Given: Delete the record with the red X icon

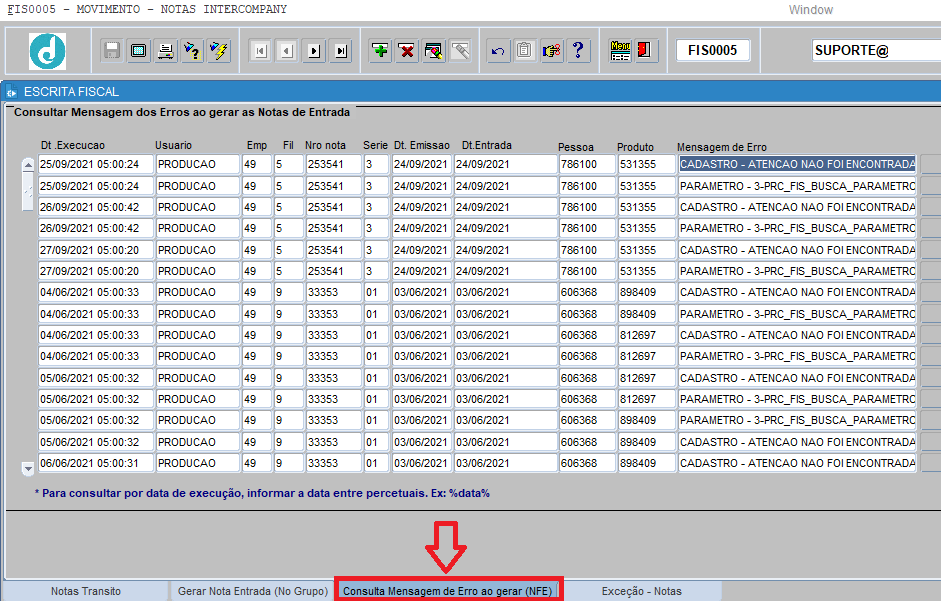Looking at the screenshot, I should coord(407,51).
